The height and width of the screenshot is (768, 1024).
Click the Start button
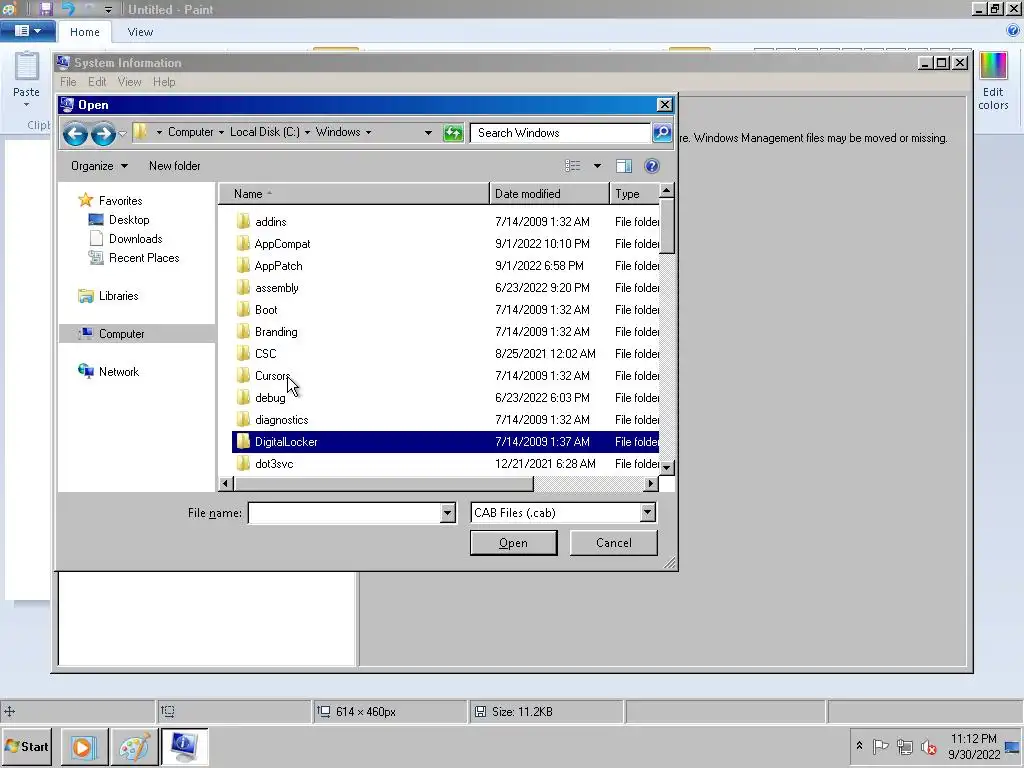tap(26, 746)
